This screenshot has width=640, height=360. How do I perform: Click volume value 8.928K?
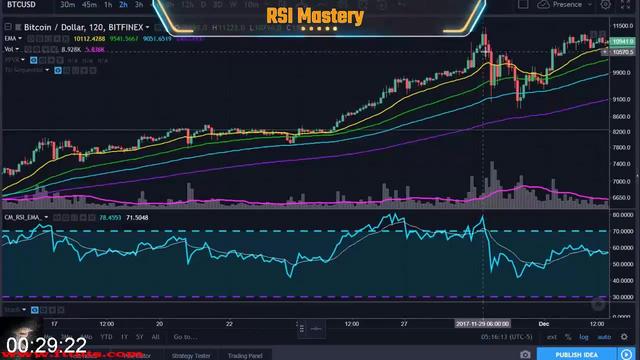71,49
